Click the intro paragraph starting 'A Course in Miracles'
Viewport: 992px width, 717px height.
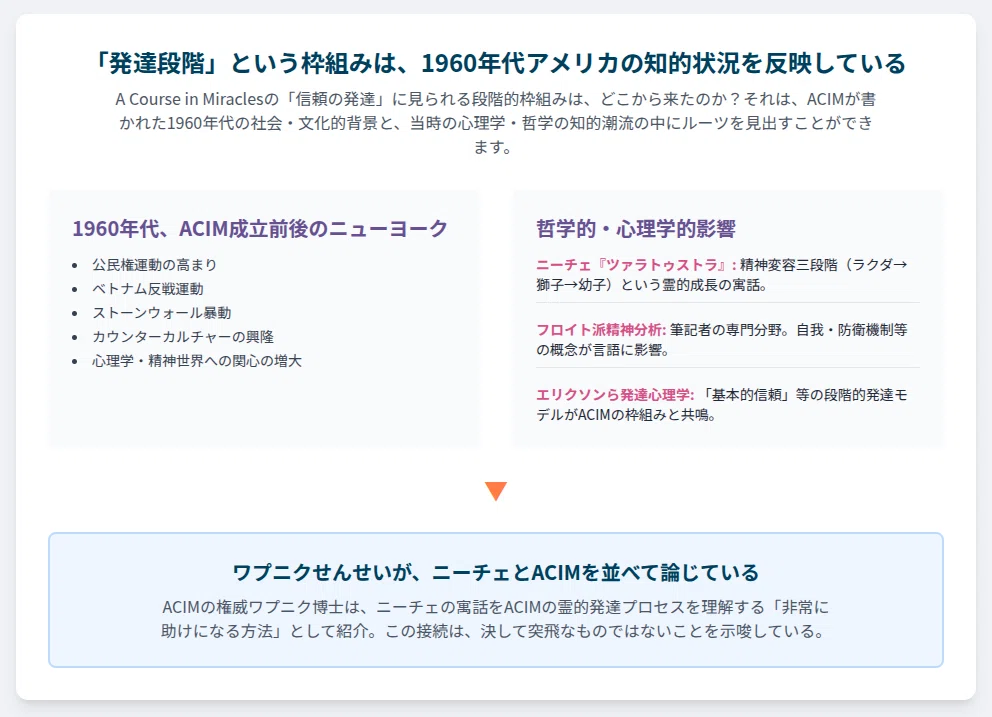[x=496, y=123]
